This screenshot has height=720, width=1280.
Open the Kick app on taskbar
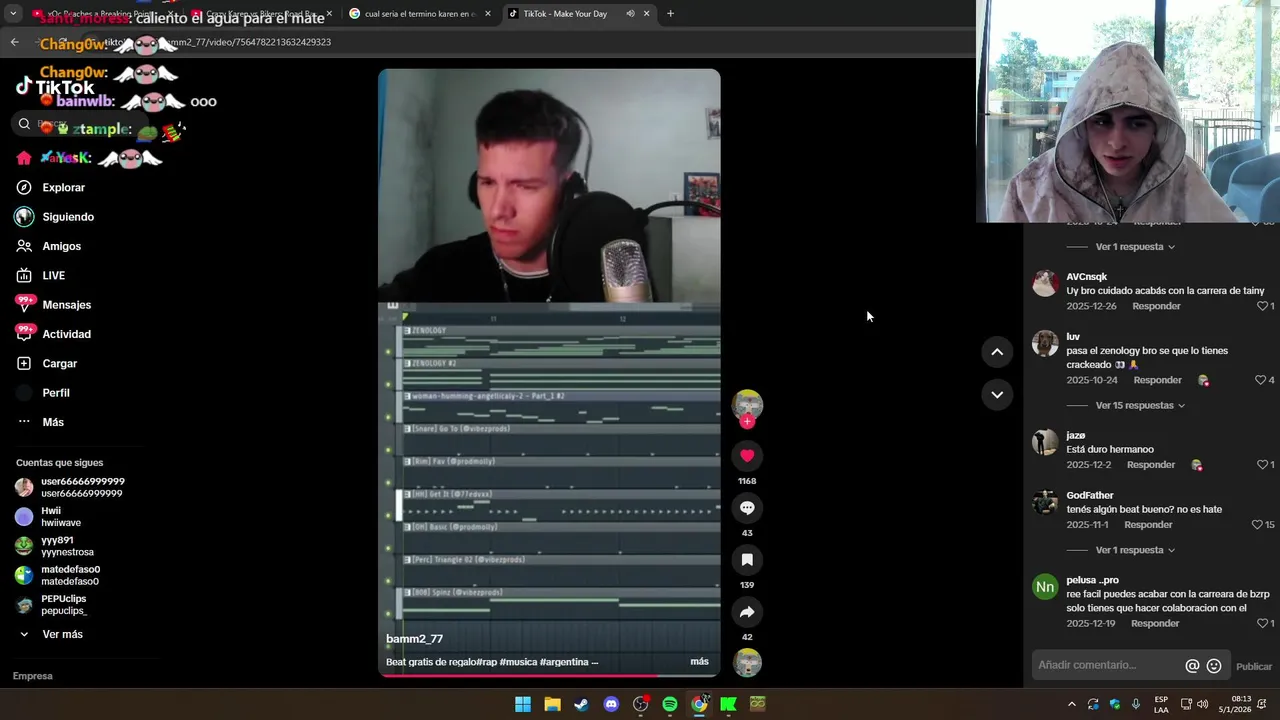point(728,704)
